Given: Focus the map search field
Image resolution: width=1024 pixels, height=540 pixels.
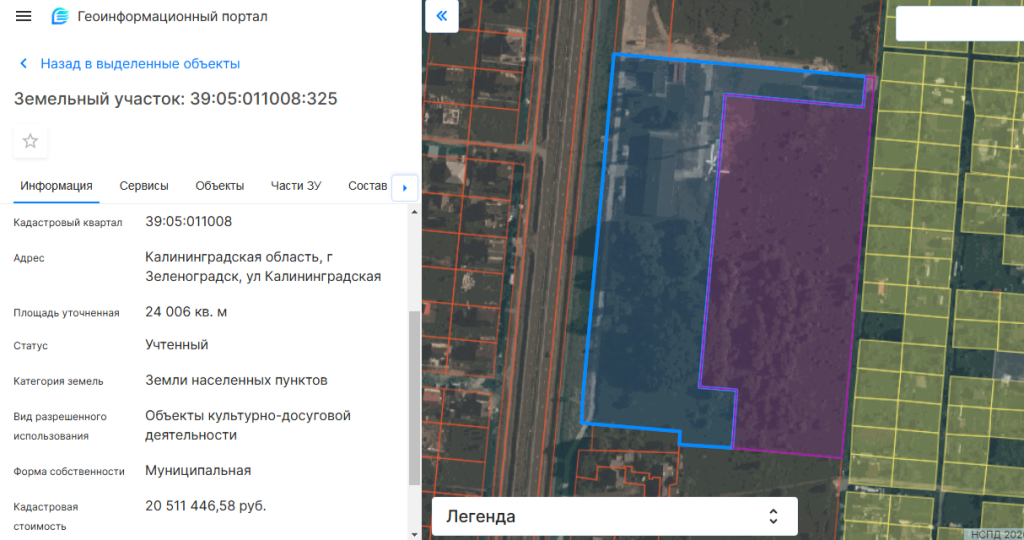Looking at the screenshot, I should pos(960,23).
